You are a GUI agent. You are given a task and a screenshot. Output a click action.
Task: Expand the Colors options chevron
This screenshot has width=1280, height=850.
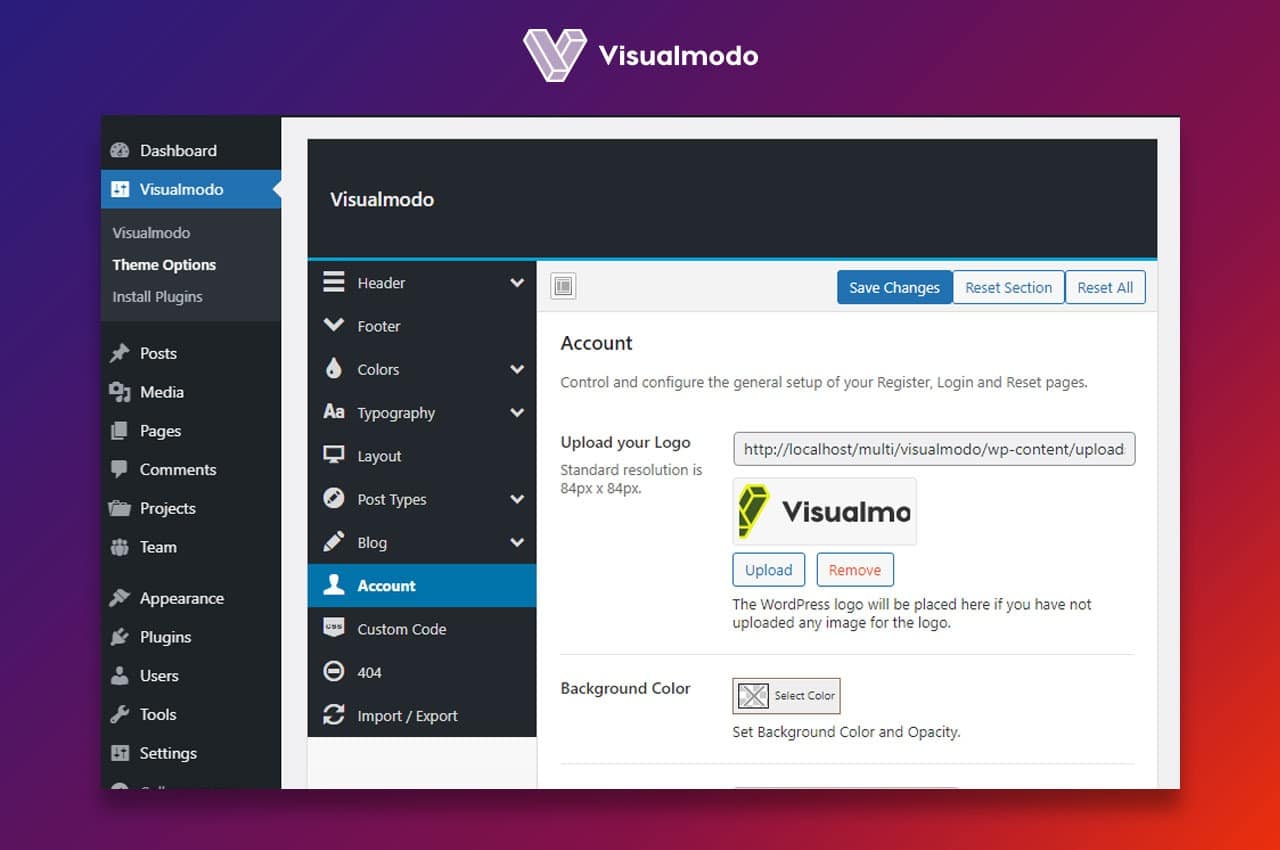517,369
